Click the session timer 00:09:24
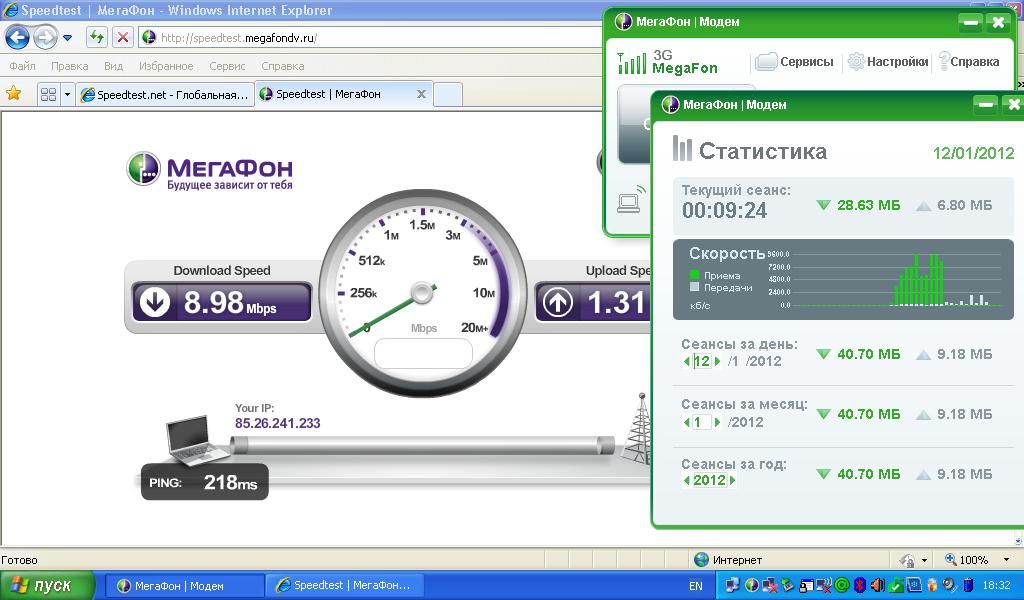This screenshot has width=1024, height=600. click(x=724, y=210)
